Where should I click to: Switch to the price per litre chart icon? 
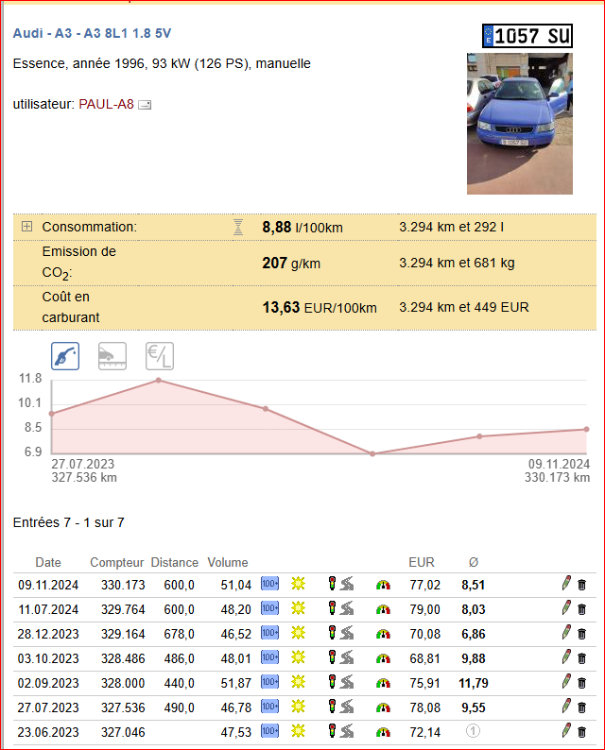pos(160,356)
